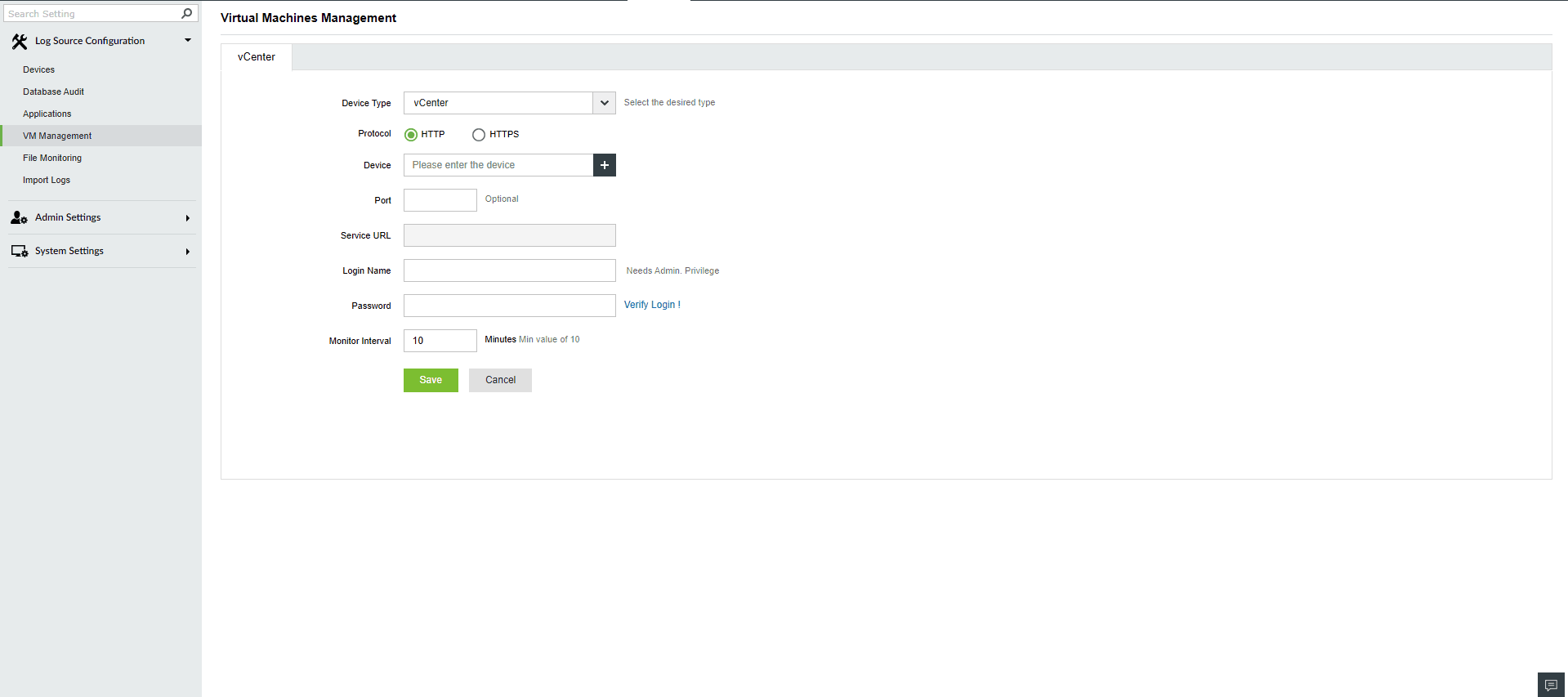Expand the System Settings arrow

[x=188, y=252]
